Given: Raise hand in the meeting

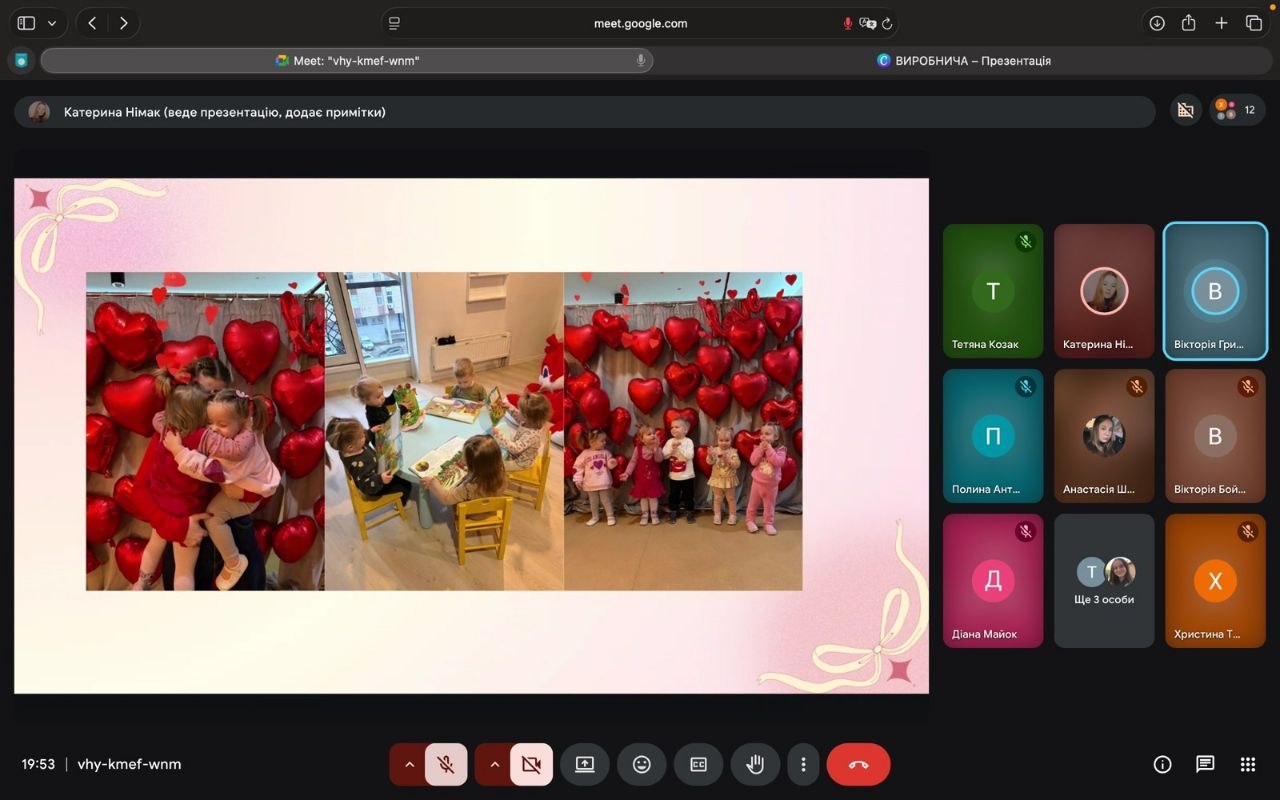Looking at the screenshot, I should coord(755,764).
